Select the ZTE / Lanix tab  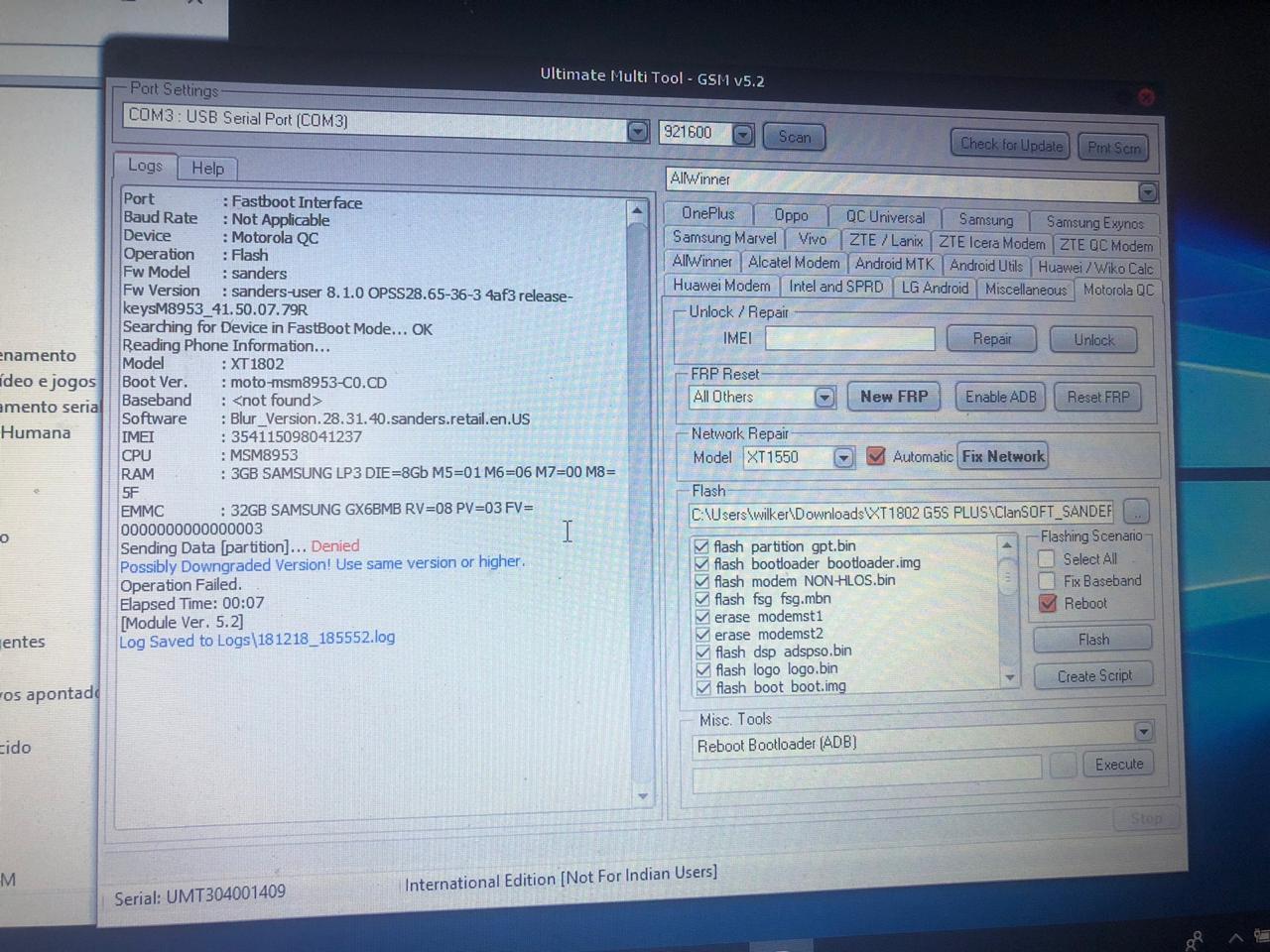tap(886, 241)
